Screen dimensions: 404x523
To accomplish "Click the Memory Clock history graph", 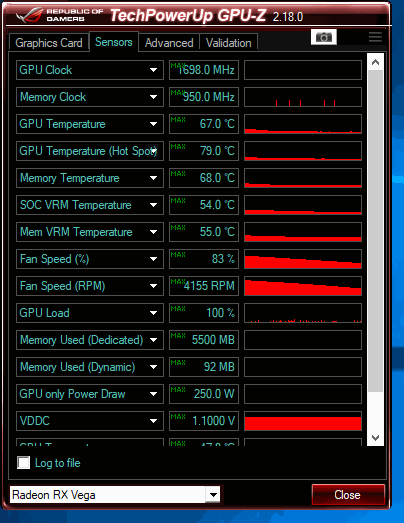I will point(303,97).
